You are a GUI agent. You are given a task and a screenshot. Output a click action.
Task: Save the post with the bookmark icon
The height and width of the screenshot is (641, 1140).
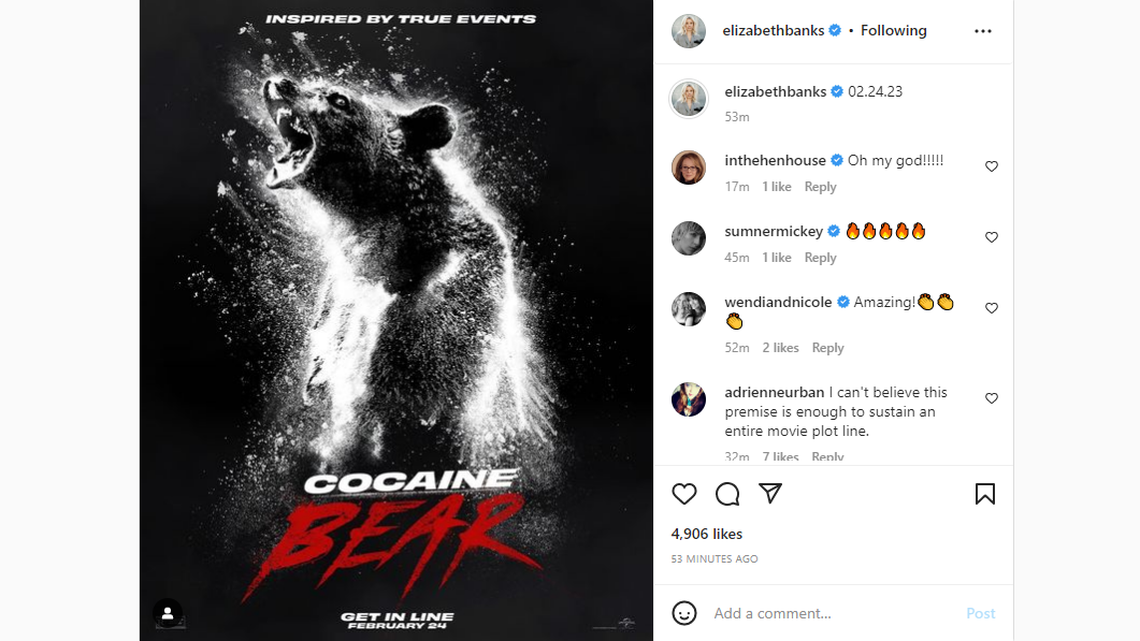[x=984, y=493]
